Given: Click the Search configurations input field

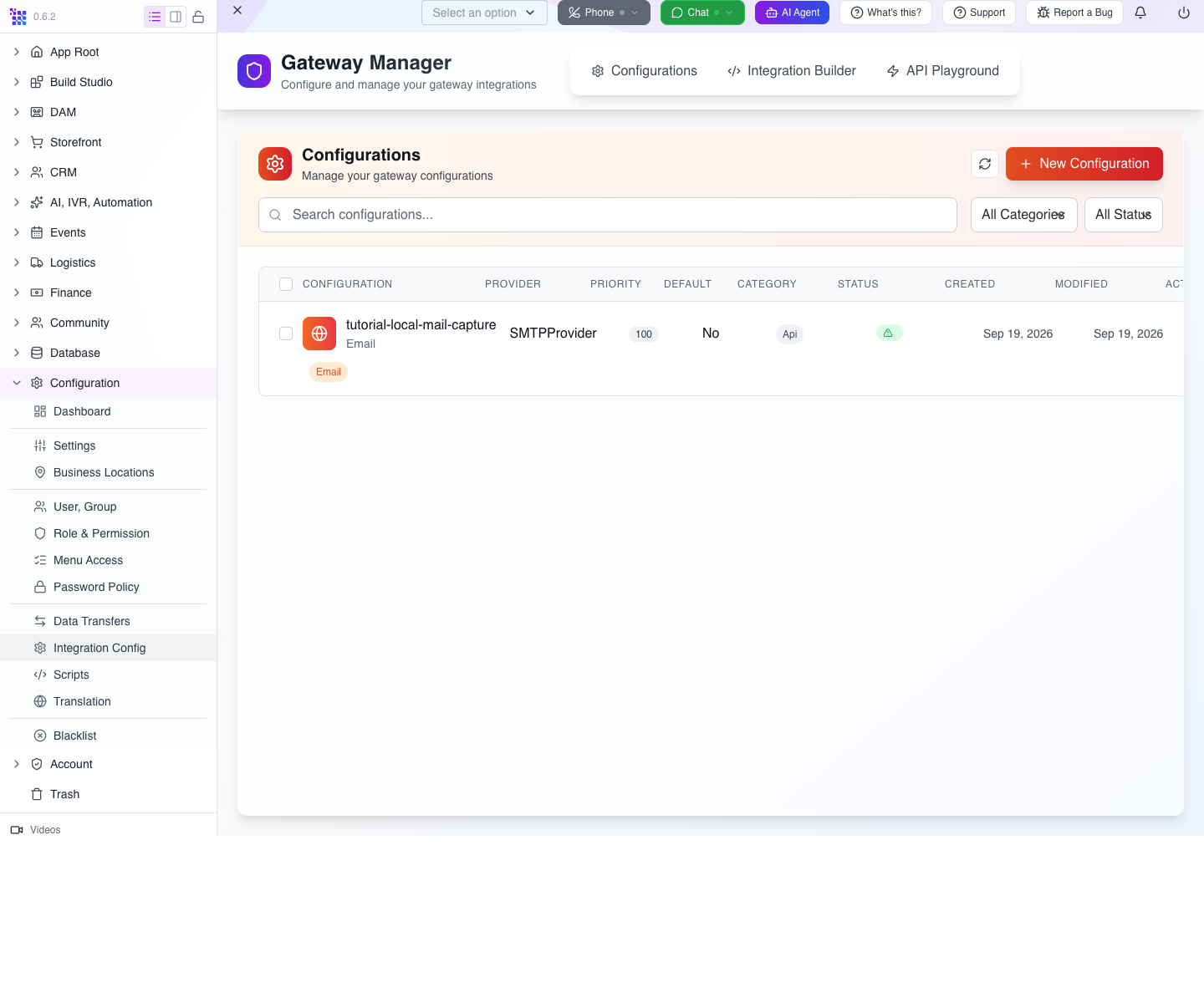Looking at the screenshot, I should coord(608,215).
